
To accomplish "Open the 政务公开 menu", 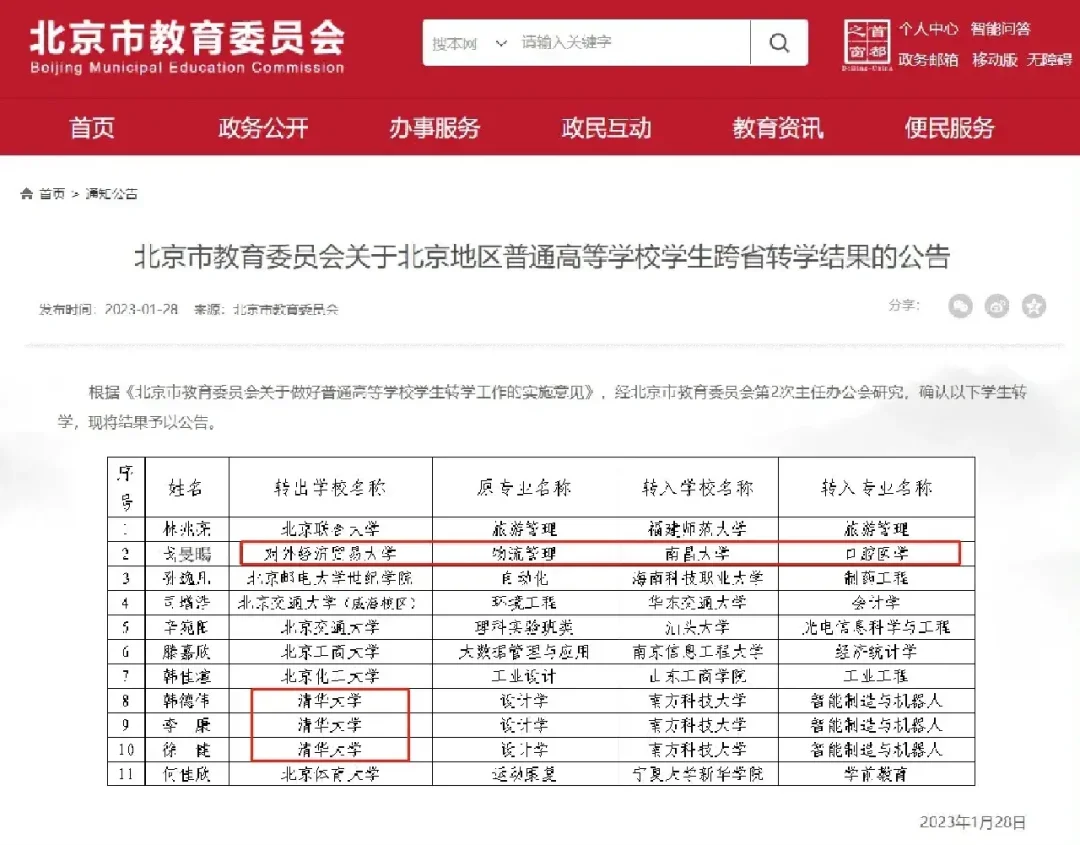I will point(263,127).
